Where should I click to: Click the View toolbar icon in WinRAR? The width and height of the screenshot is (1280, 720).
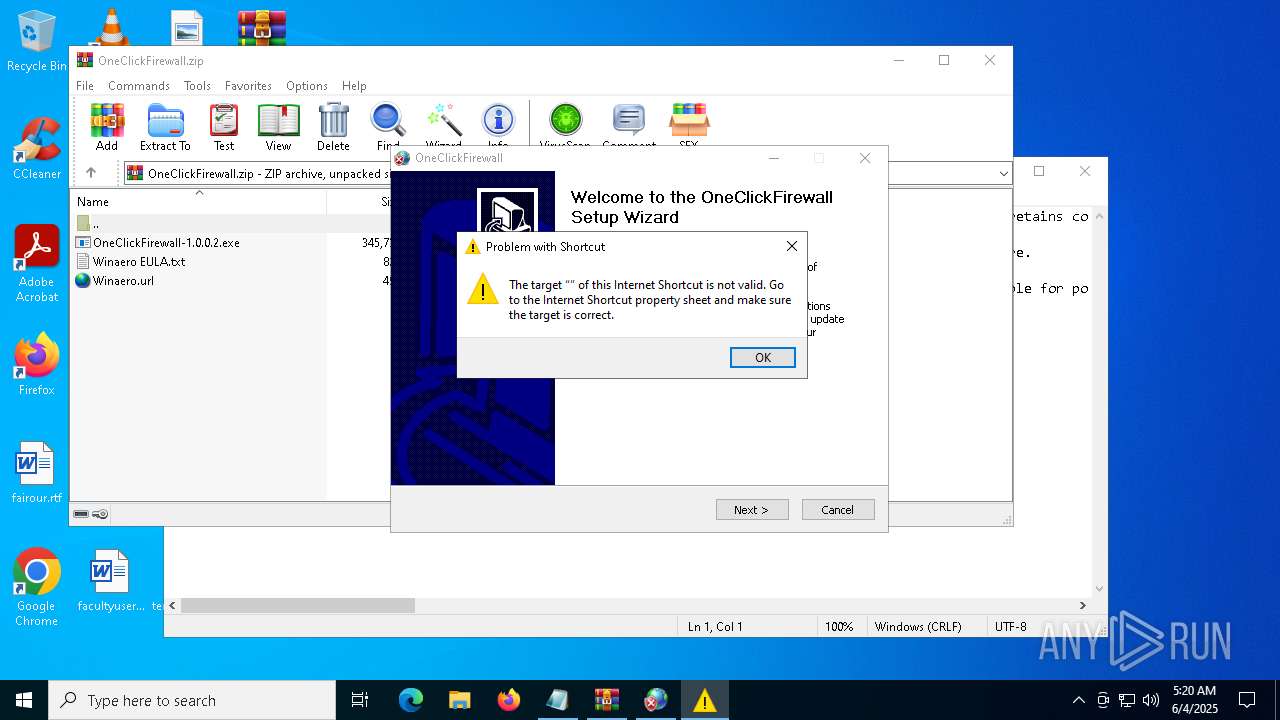click(x=278, y=127)
